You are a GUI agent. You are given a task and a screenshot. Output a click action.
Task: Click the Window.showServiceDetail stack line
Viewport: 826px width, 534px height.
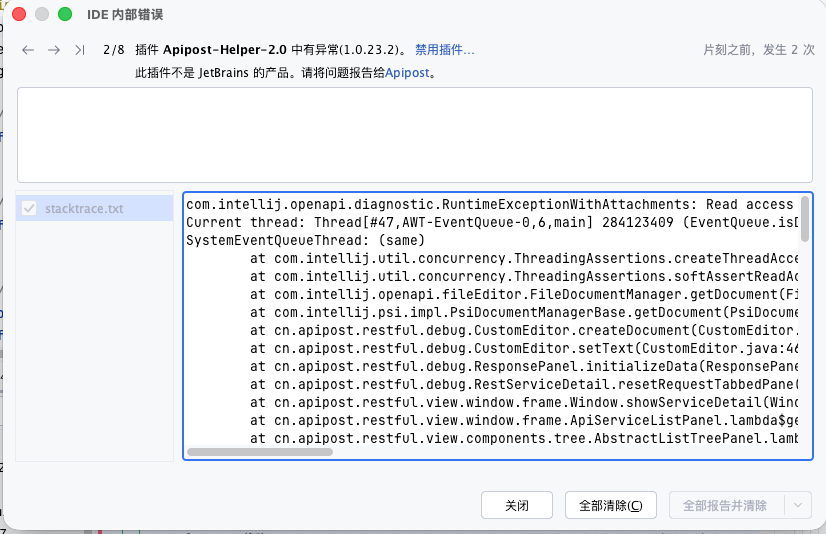[x=524, y=402]
